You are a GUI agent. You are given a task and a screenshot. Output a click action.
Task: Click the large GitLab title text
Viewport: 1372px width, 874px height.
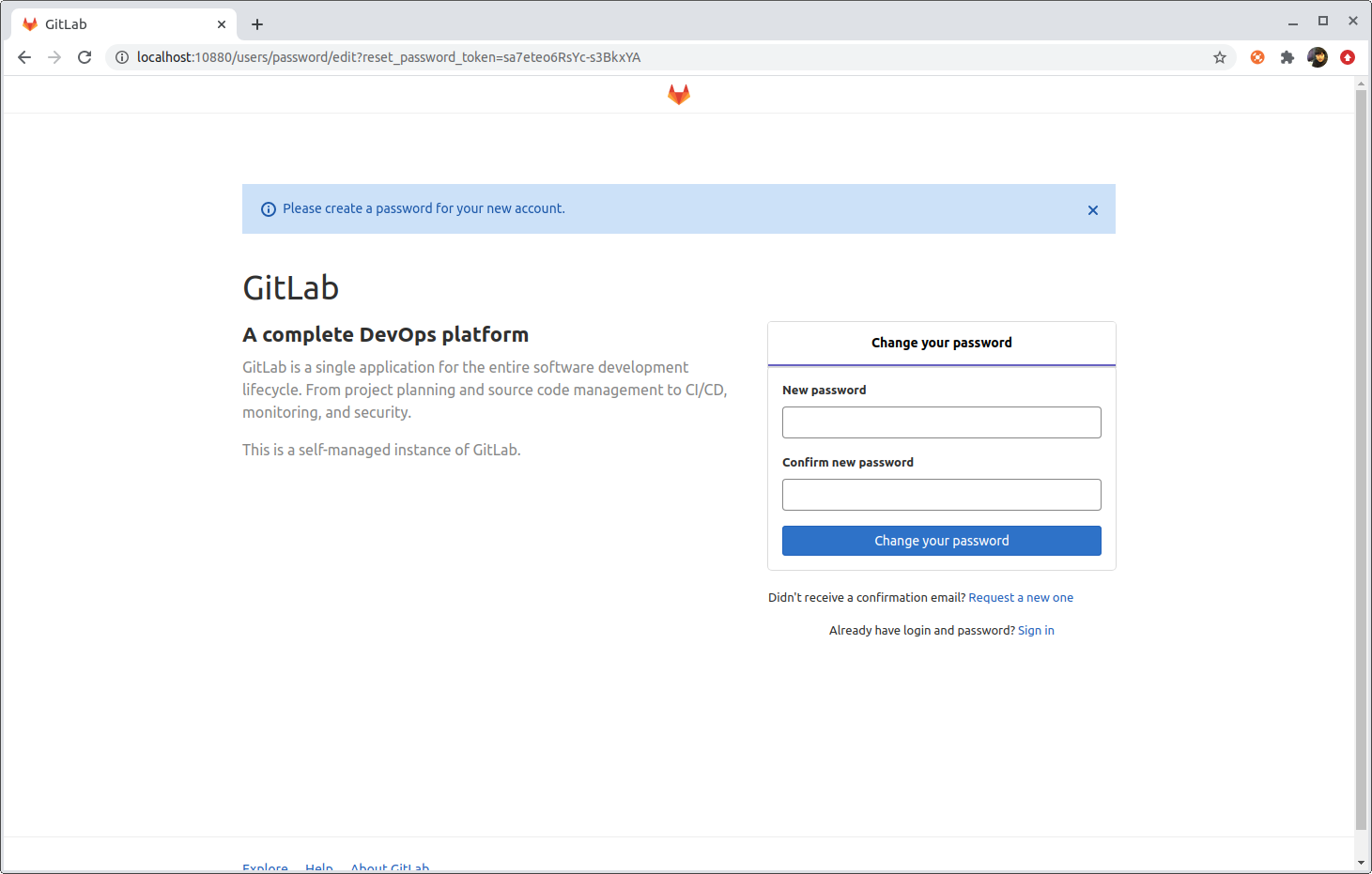coord(290,288)
